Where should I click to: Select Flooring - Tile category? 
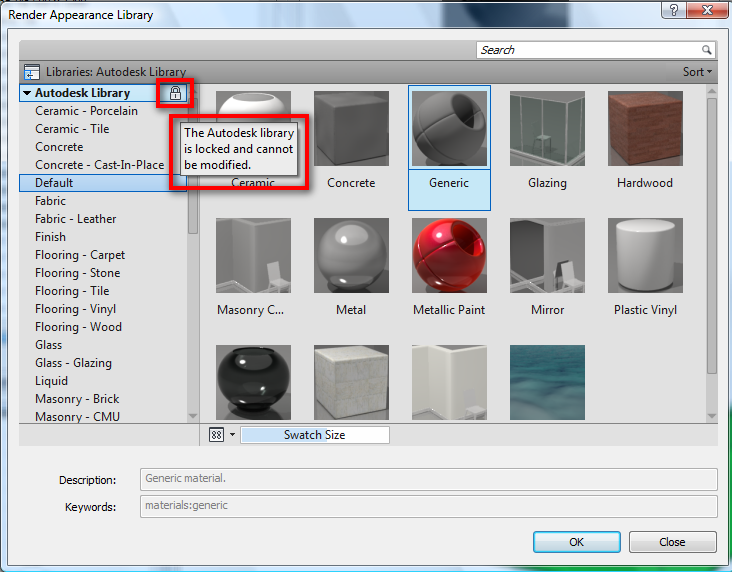click(x=72, y=291)
